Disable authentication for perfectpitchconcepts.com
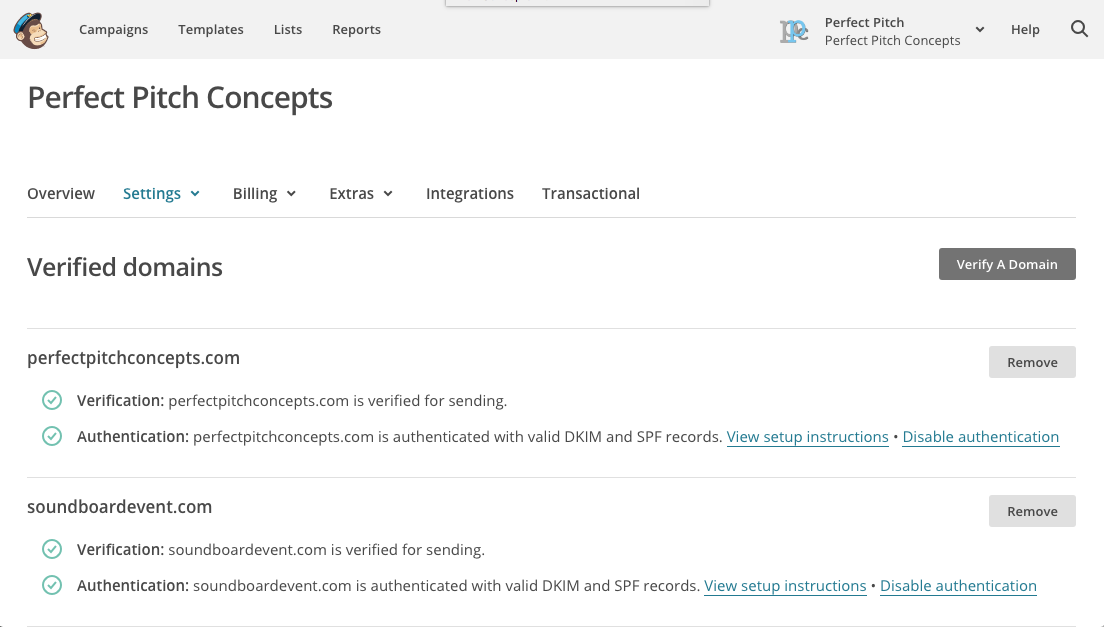This screenshot has width=1104, height=627. coord(980,437)
